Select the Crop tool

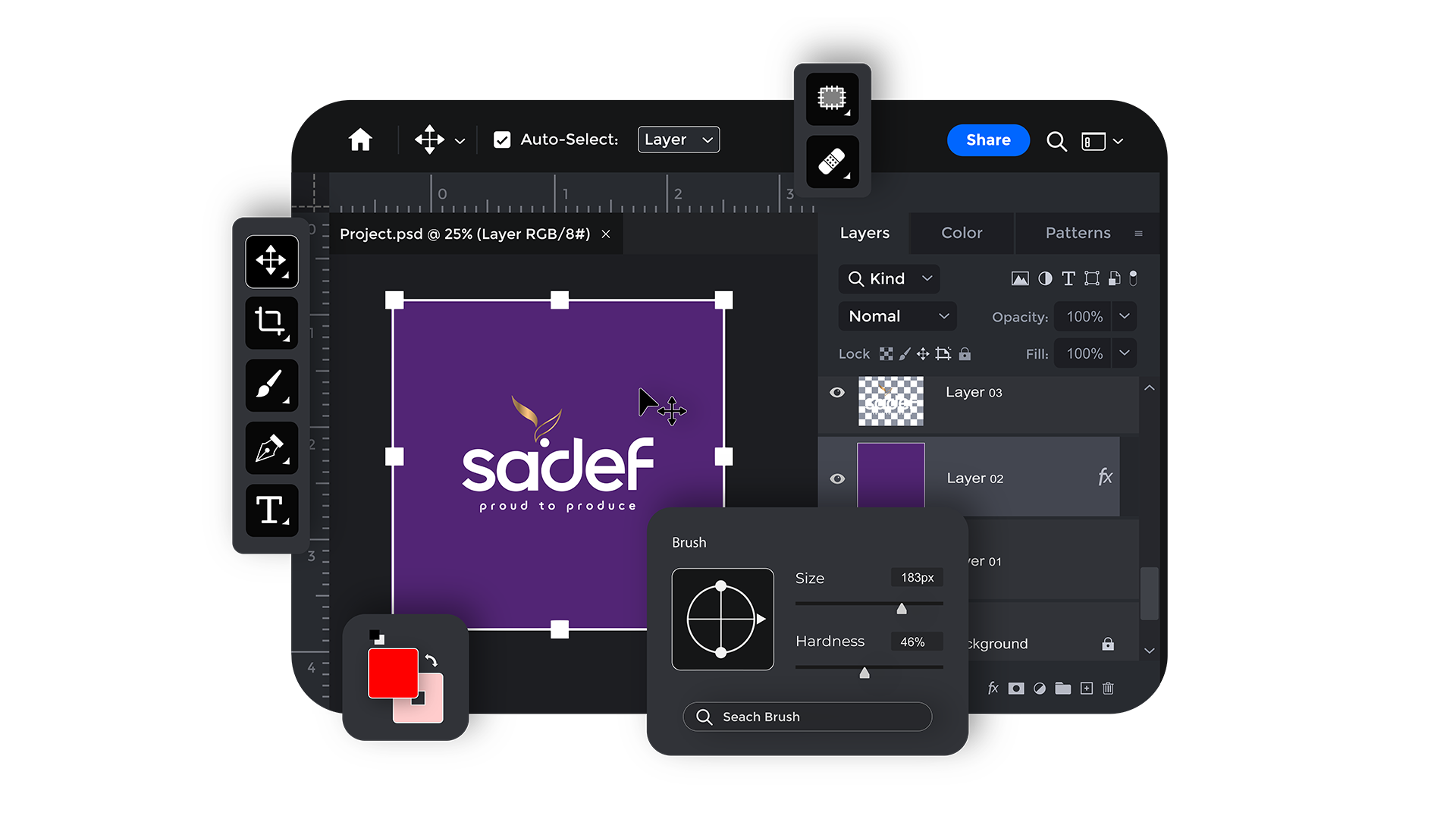271,323
